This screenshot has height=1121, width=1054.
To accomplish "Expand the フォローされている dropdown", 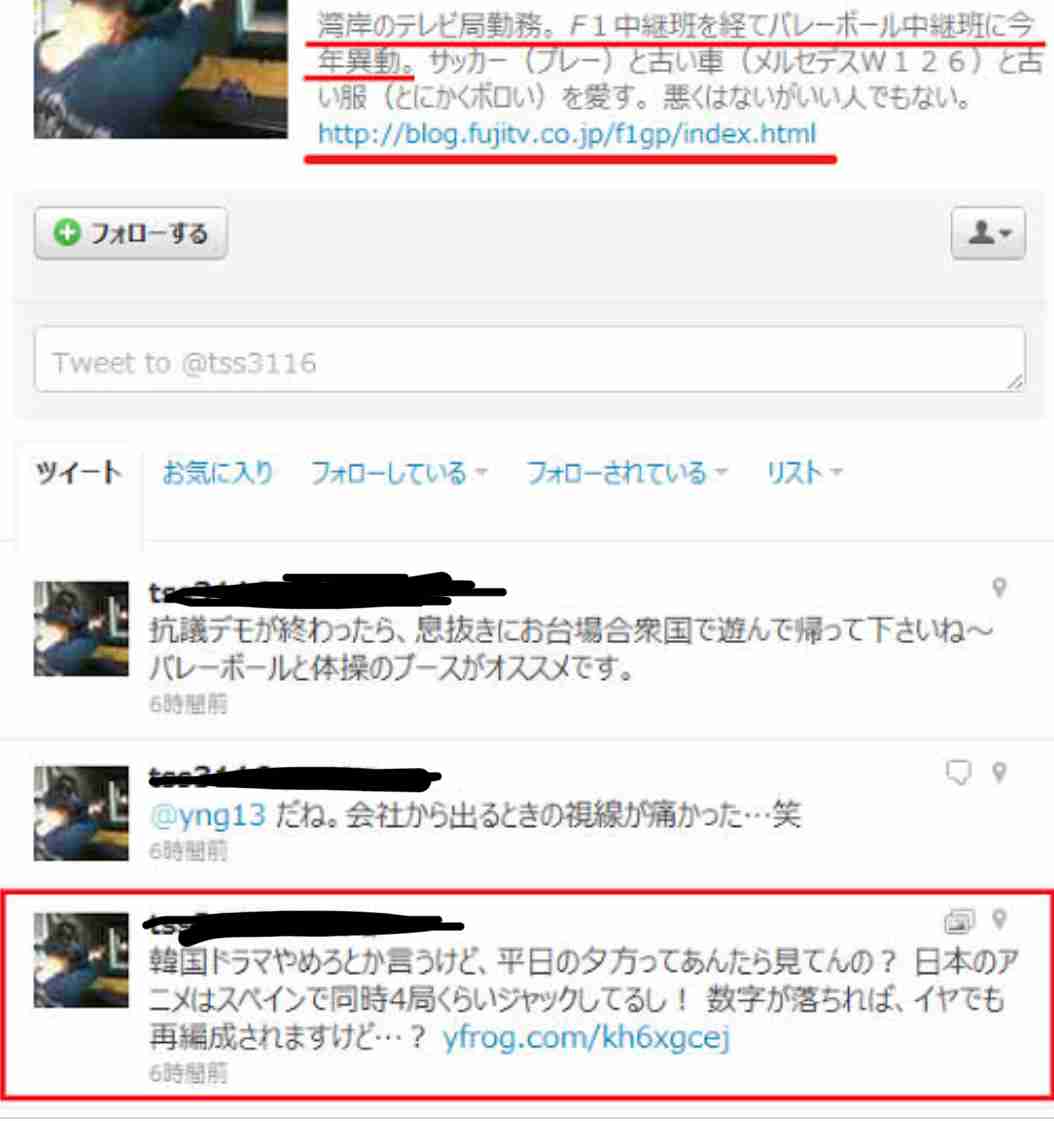I will tap(626, 473).
